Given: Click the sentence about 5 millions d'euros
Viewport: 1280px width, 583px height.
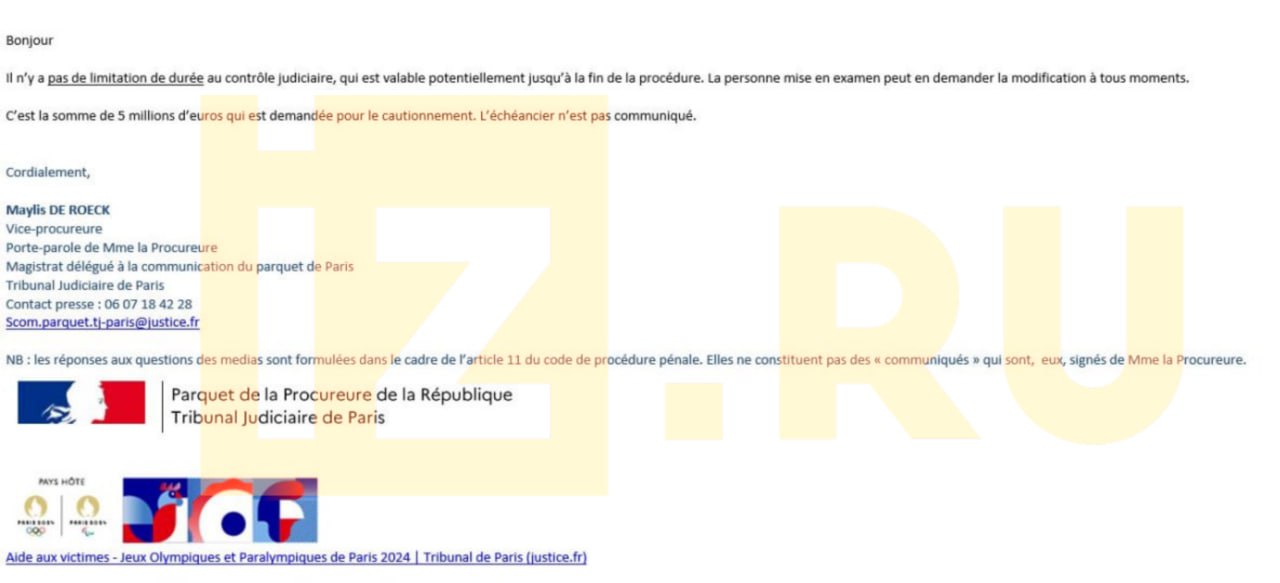Looking at the screenshot, I should [350, 116].
